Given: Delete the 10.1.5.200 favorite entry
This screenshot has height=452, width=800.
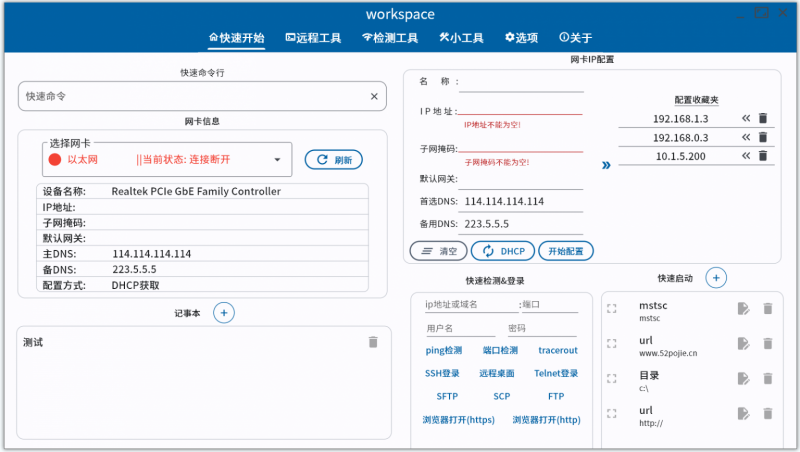Looking at the screenshot, I should [x=763, y=156].
